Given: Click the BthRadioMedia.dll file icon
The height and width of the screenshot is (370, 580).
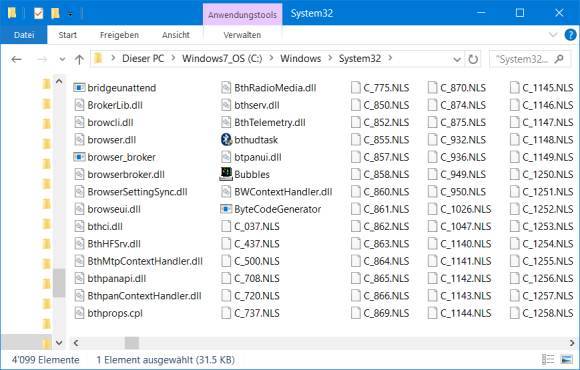Looking at the screenshot, I should tap(226, 88).
